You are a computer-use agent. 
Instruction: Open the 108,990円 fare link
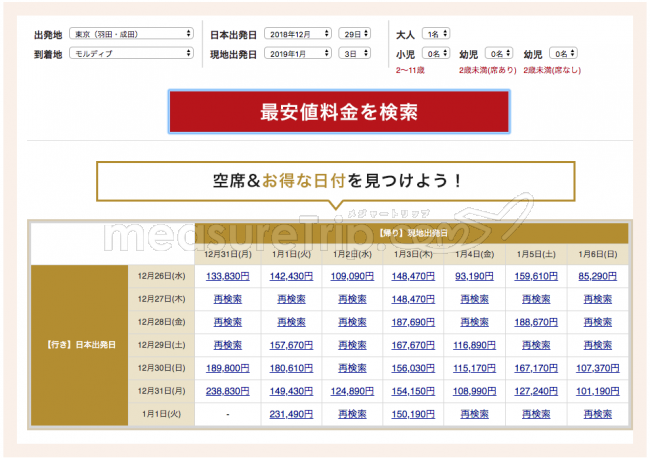pyautogui.click(x=474, y=391)
